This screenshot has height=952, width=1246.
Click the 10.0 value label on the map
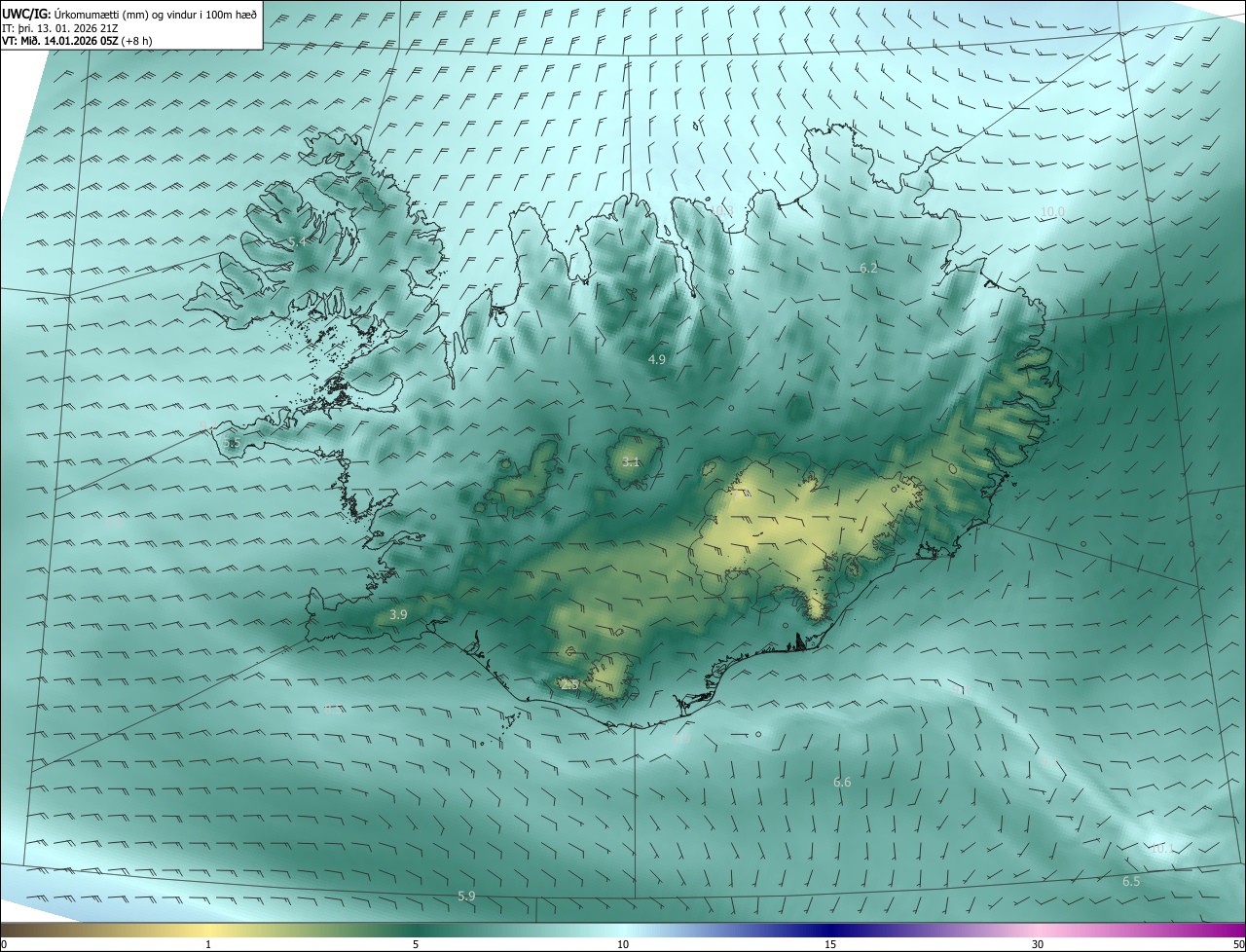coord(1053,212)
